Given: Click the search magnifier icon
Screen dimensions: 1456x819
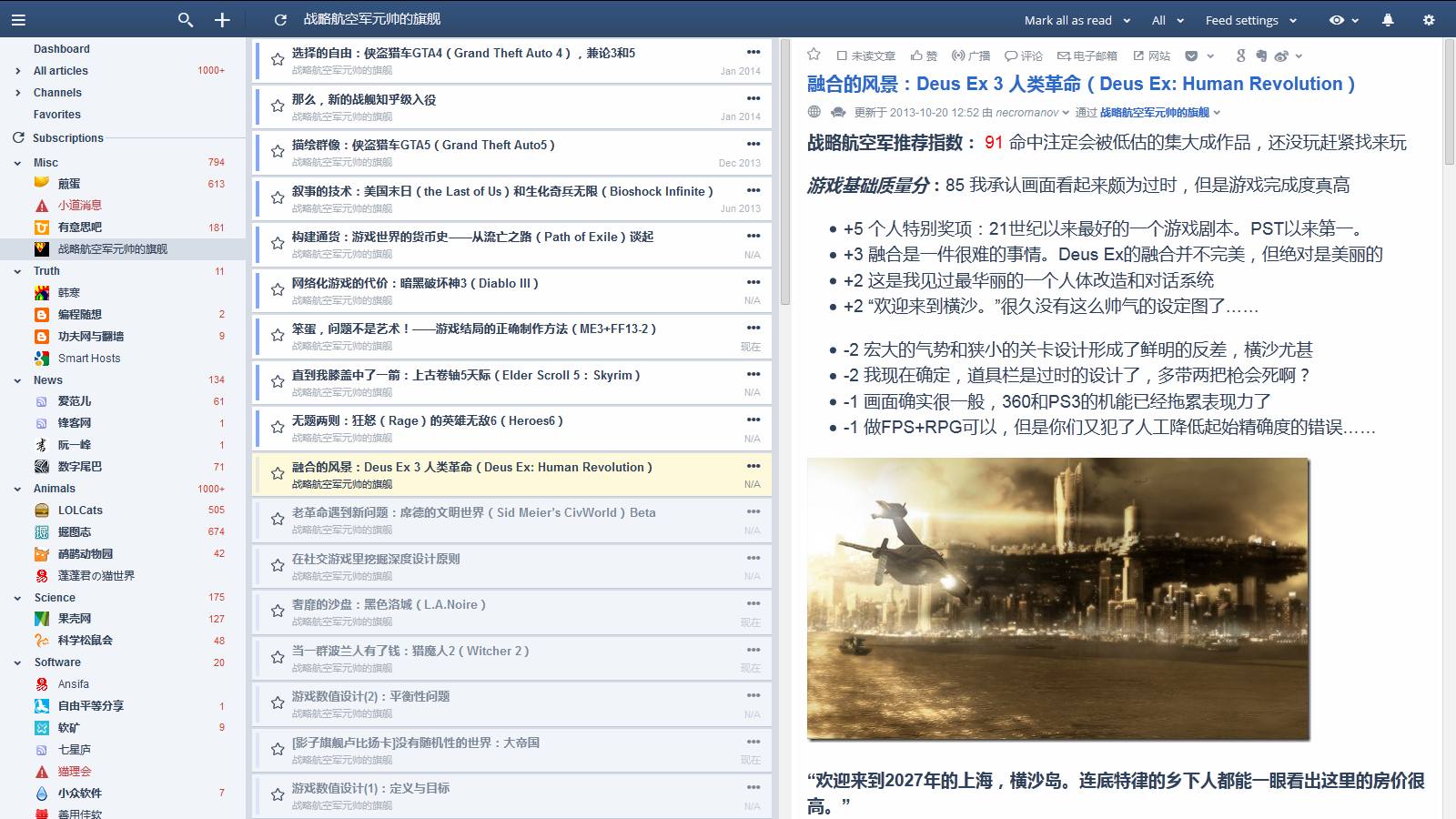Looking at the screenshot, I should coord(186,19).
